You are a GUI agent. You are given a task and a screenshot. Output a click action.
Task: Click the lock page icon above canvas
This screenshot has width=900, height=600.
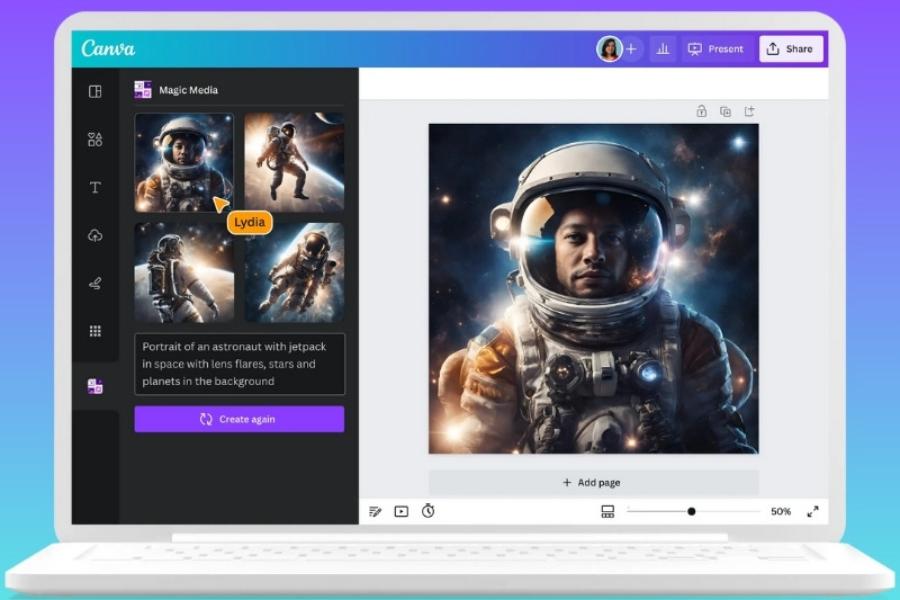click(x=701, y=111)
